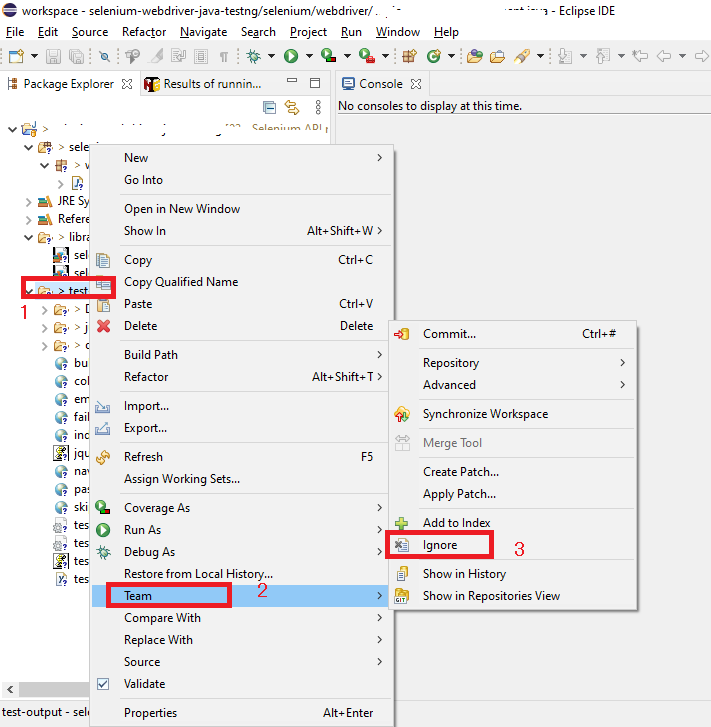Screen dimensions: 711x727
Task: Click the Next Annotation toolbar icon
Action: point(565,56)
